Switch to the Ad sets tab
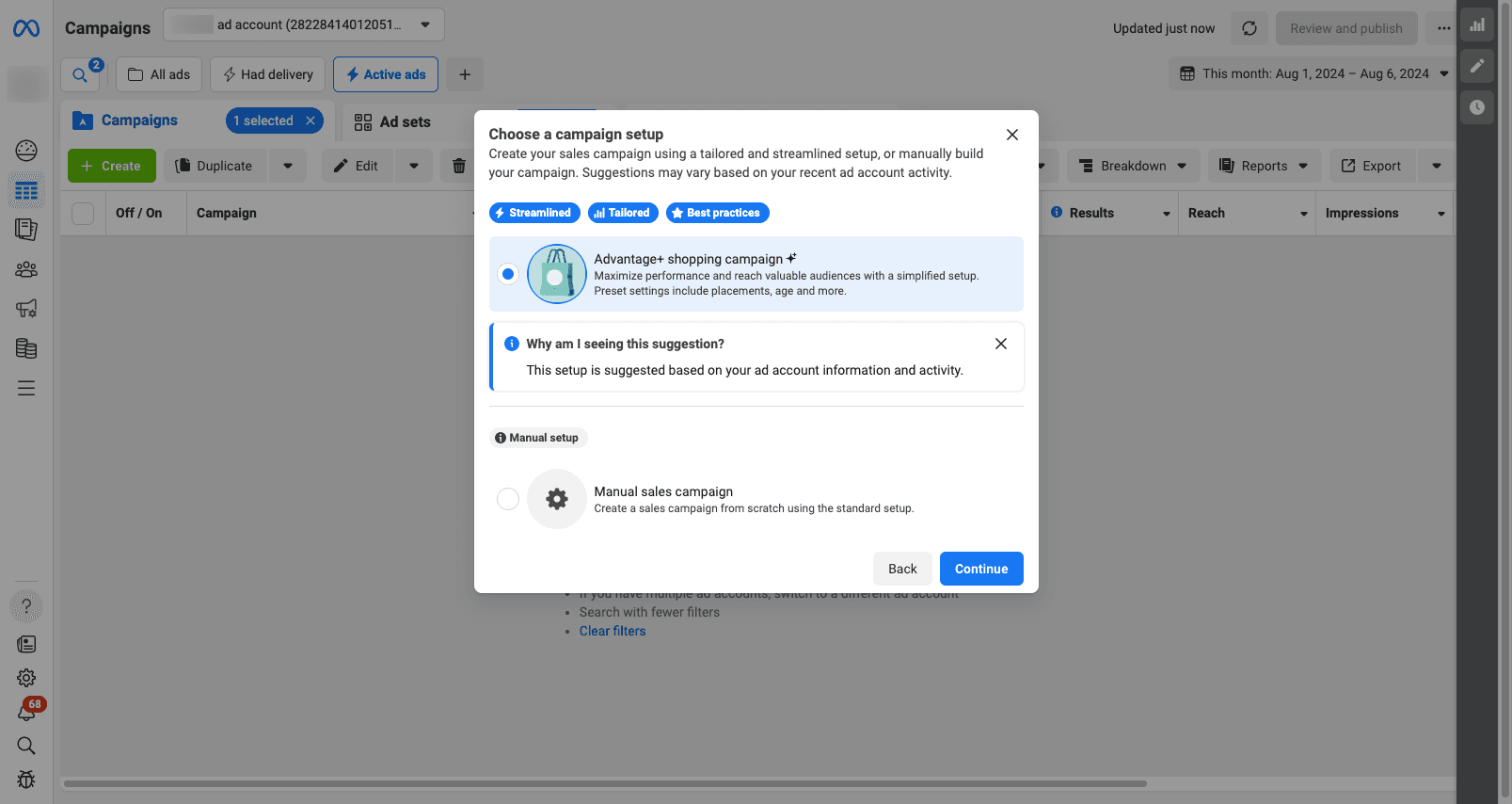This screenshot has height=804, width=1512. 392,121
